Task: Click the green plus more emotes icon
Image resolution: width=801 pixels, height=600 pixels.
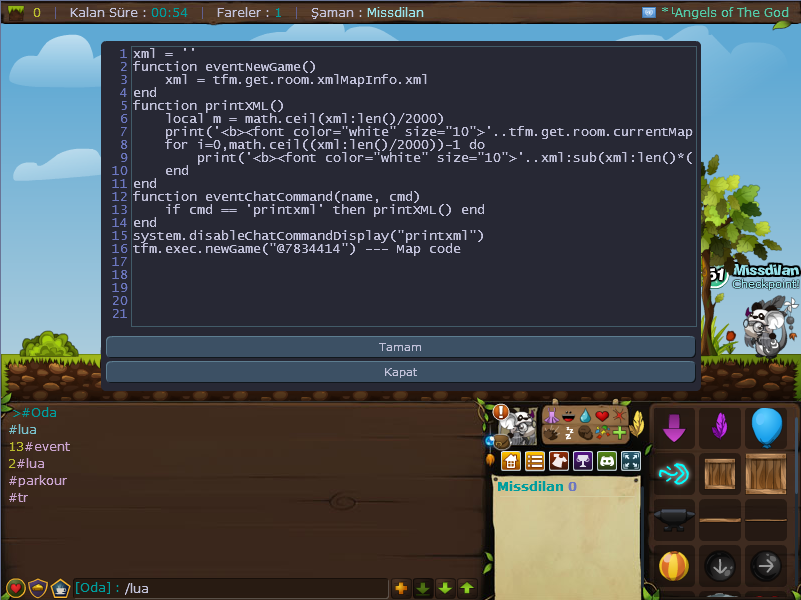Action: [x=620, y=434]
